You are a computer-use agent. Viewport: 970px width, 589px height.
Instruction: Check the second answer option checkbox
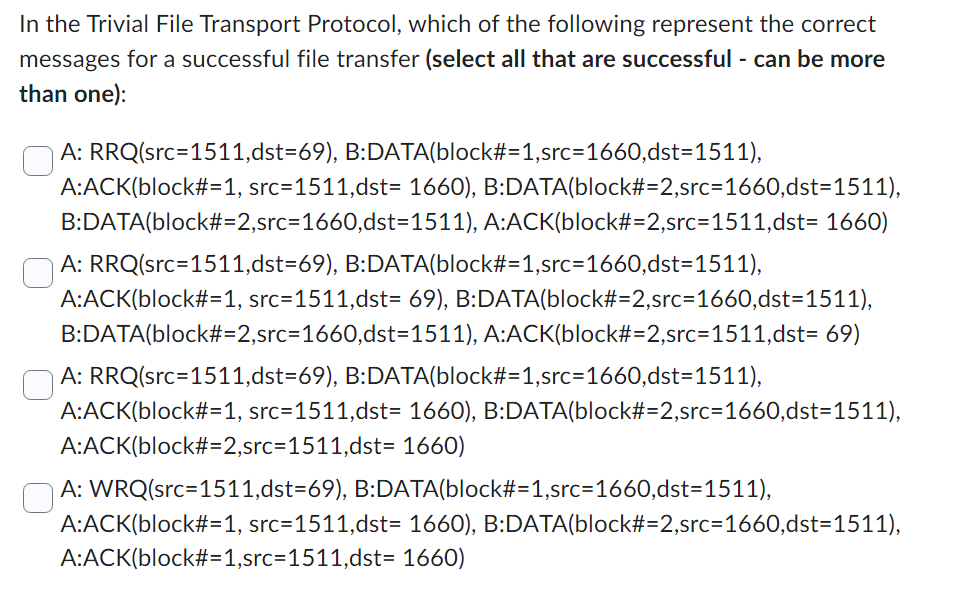(36, 272)
